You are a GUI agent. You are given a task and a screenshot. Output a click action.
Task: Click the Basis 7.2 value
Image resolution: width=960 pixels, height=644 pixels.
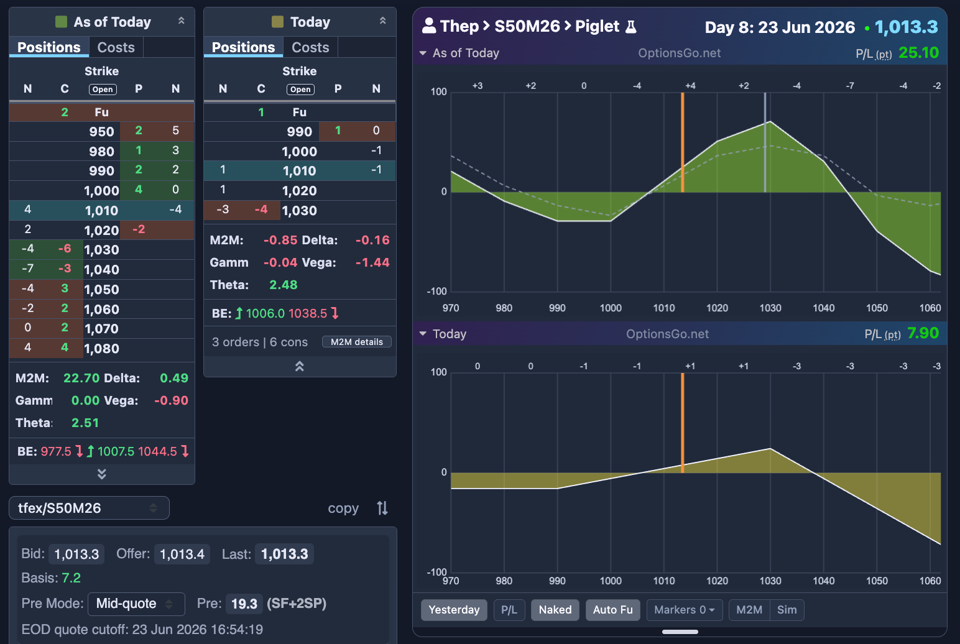(71, 578)
